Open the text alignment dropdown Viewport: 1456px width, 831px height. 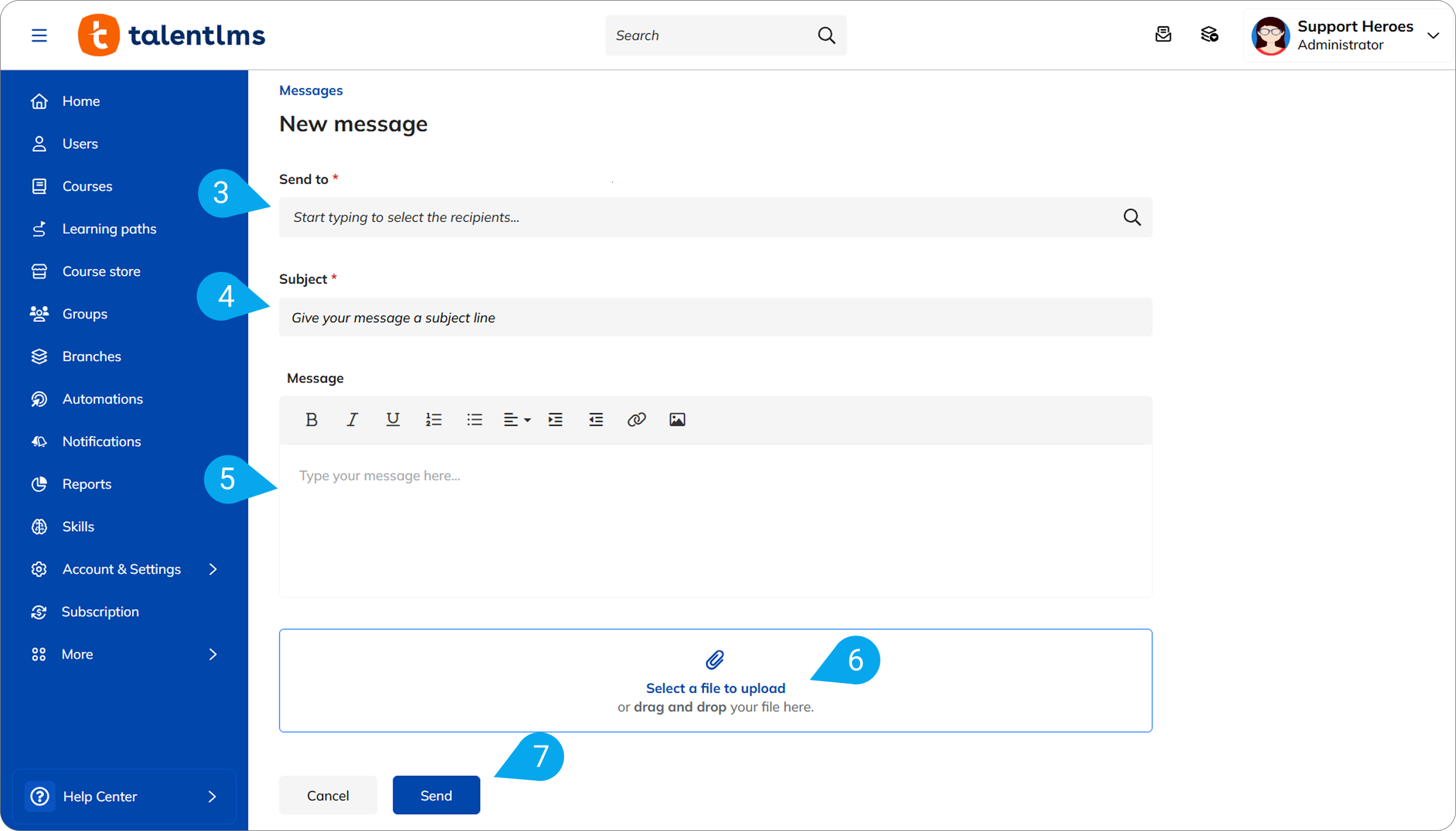click(516, 419)
